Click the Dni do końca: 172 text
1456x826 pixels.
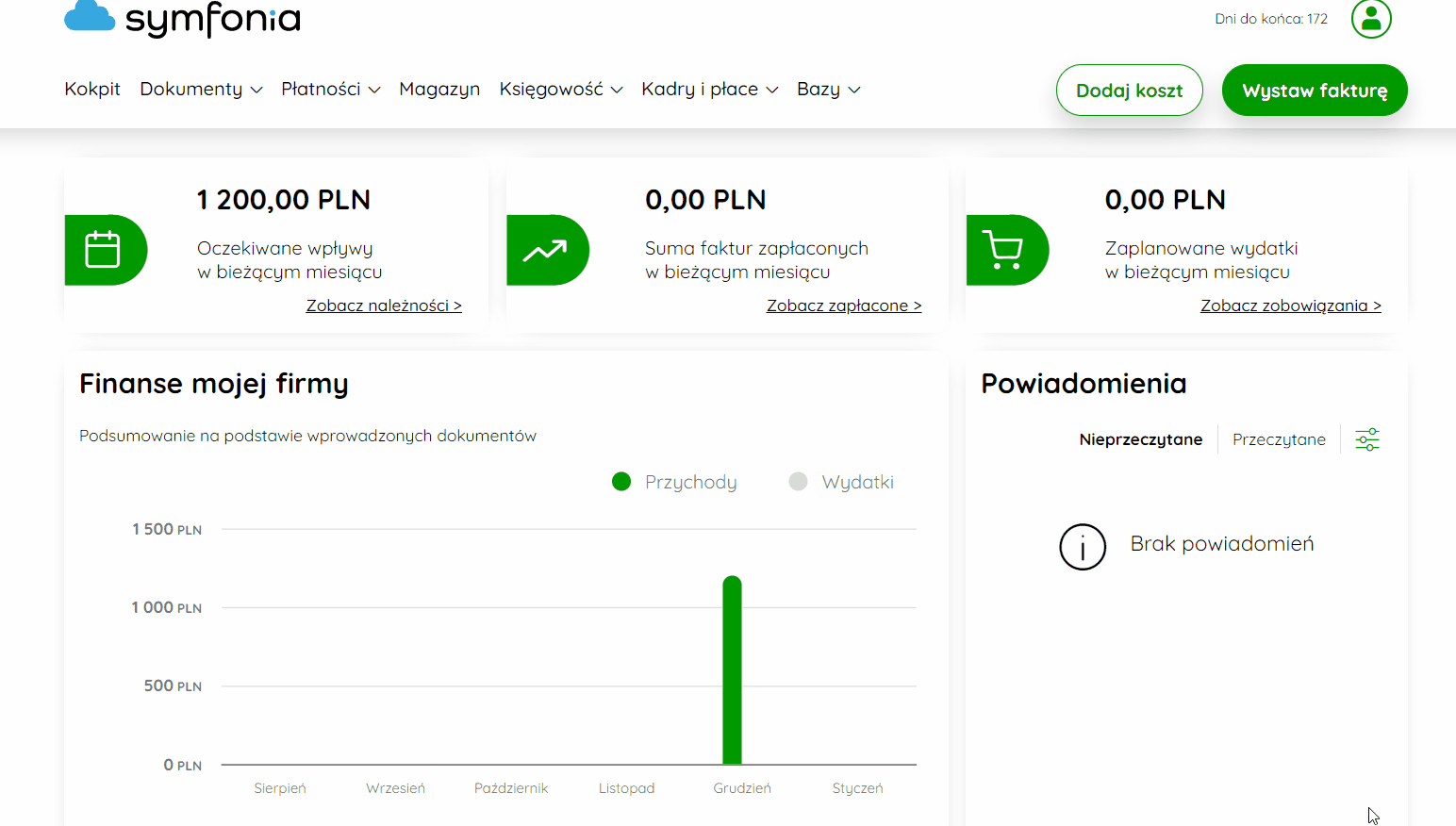pyautogui.click(x=1271, y=19)
